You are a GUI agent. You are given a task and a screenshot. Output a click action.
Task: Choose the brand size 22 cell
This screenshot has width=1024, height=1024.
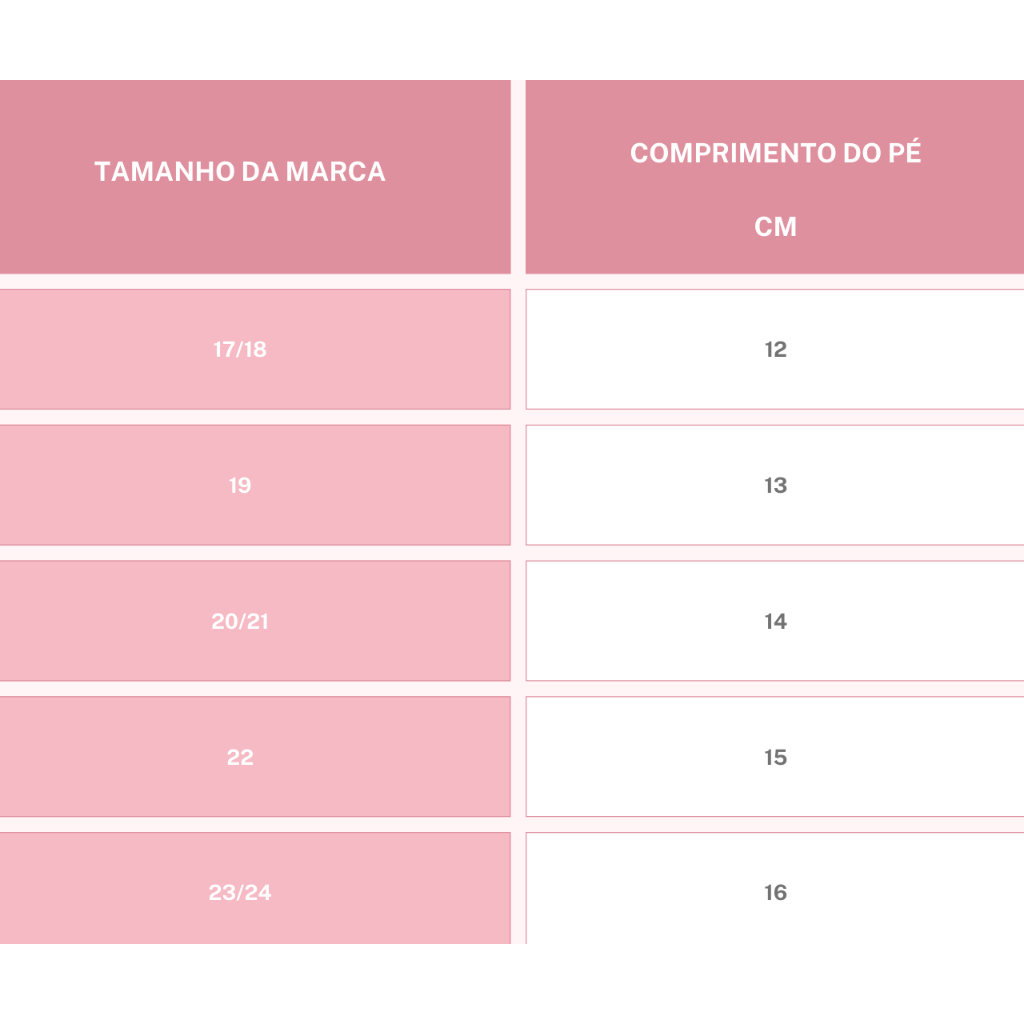240,758
